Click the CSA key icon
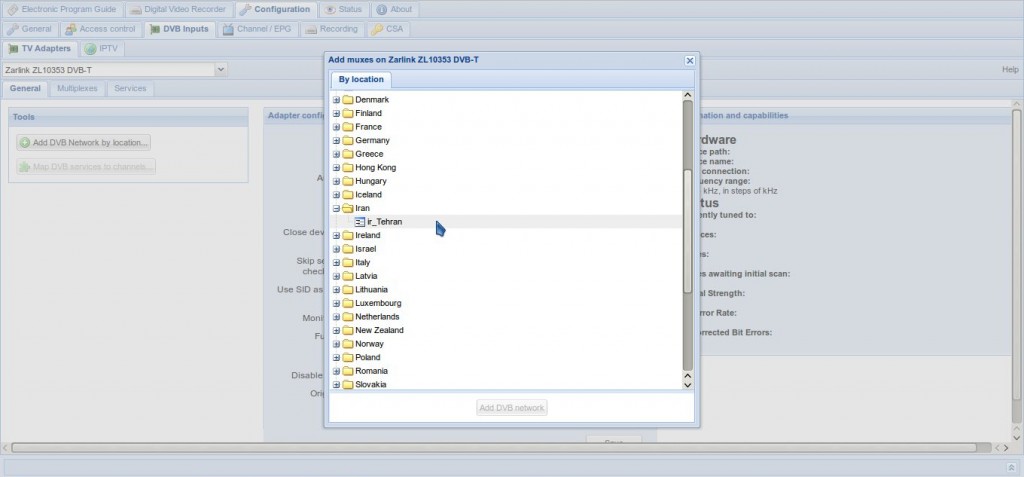Screen dimensions: 1024x477 377,29
